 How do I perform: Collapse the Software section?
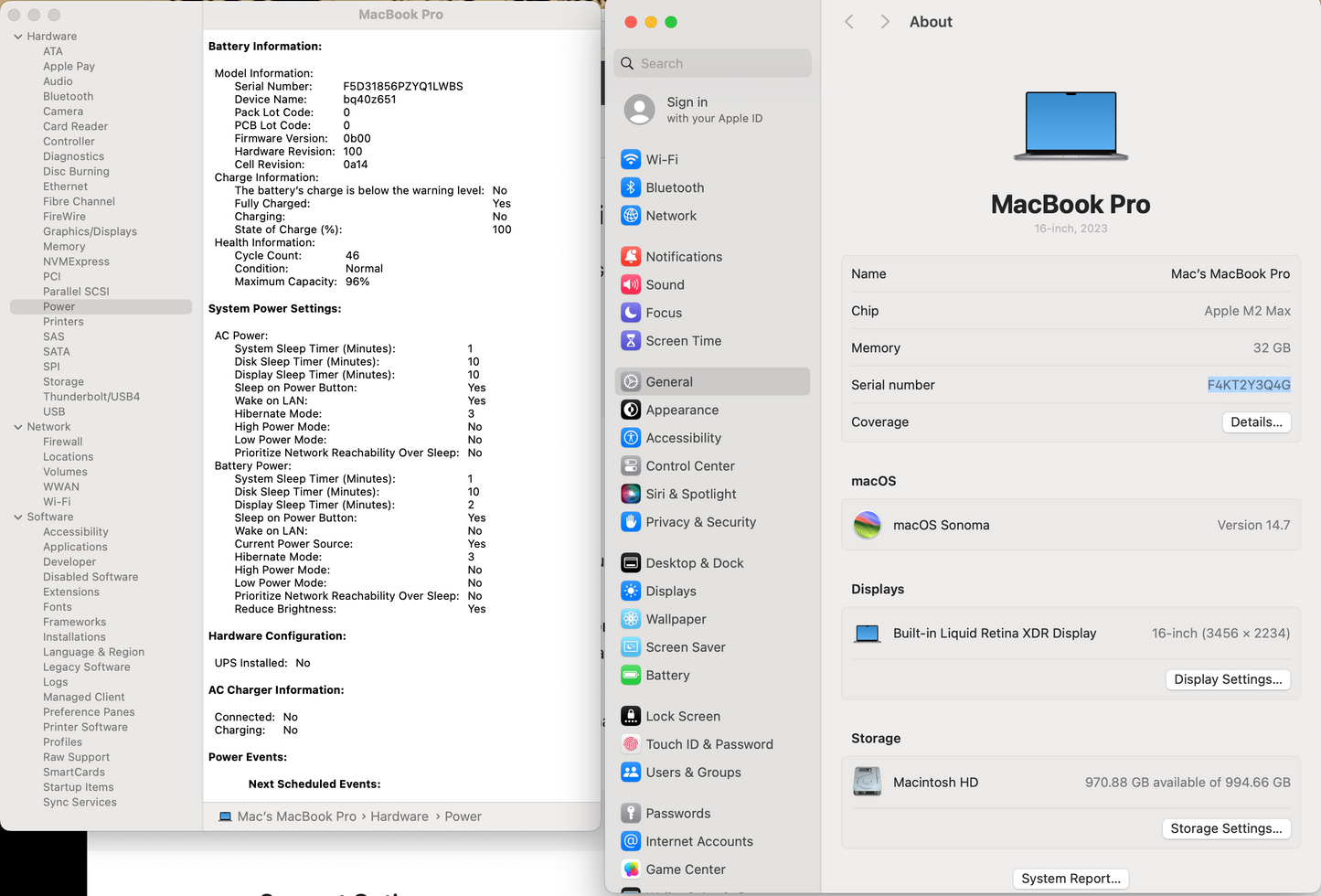[17, 517]
